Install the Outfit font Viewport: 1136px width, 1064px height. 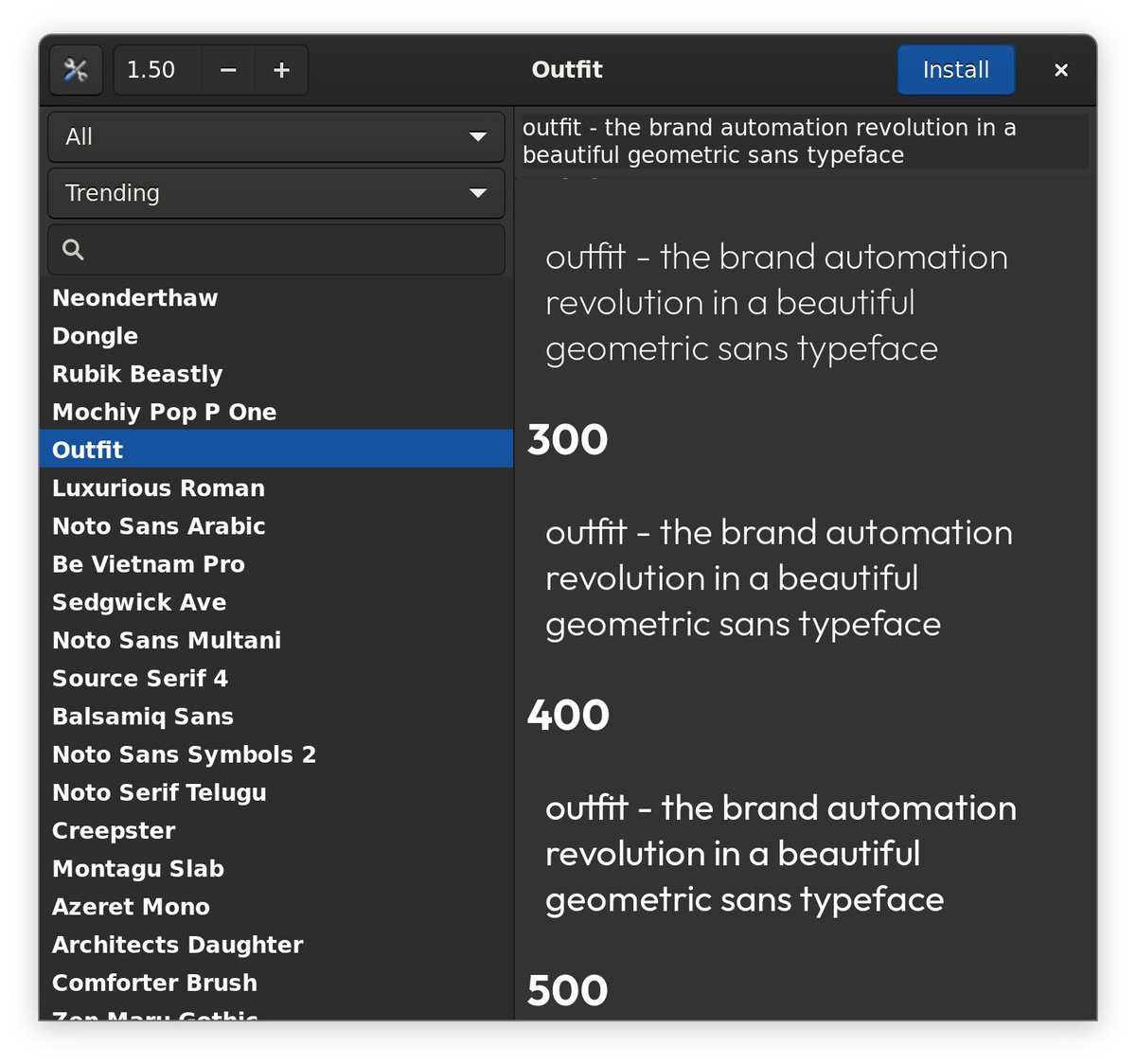(956, 70)
